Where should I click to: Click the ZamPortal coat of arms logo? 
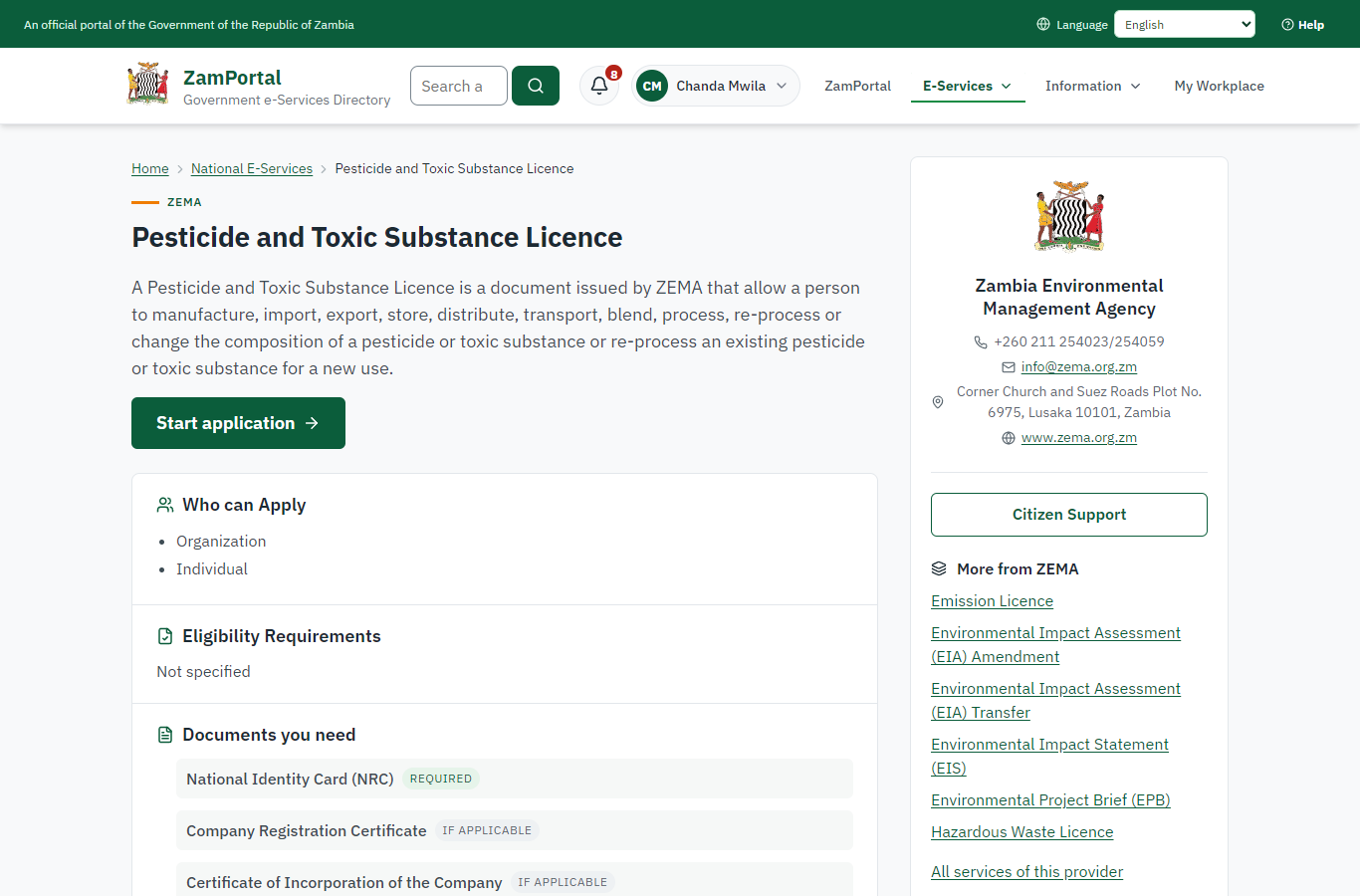point(147,85)
